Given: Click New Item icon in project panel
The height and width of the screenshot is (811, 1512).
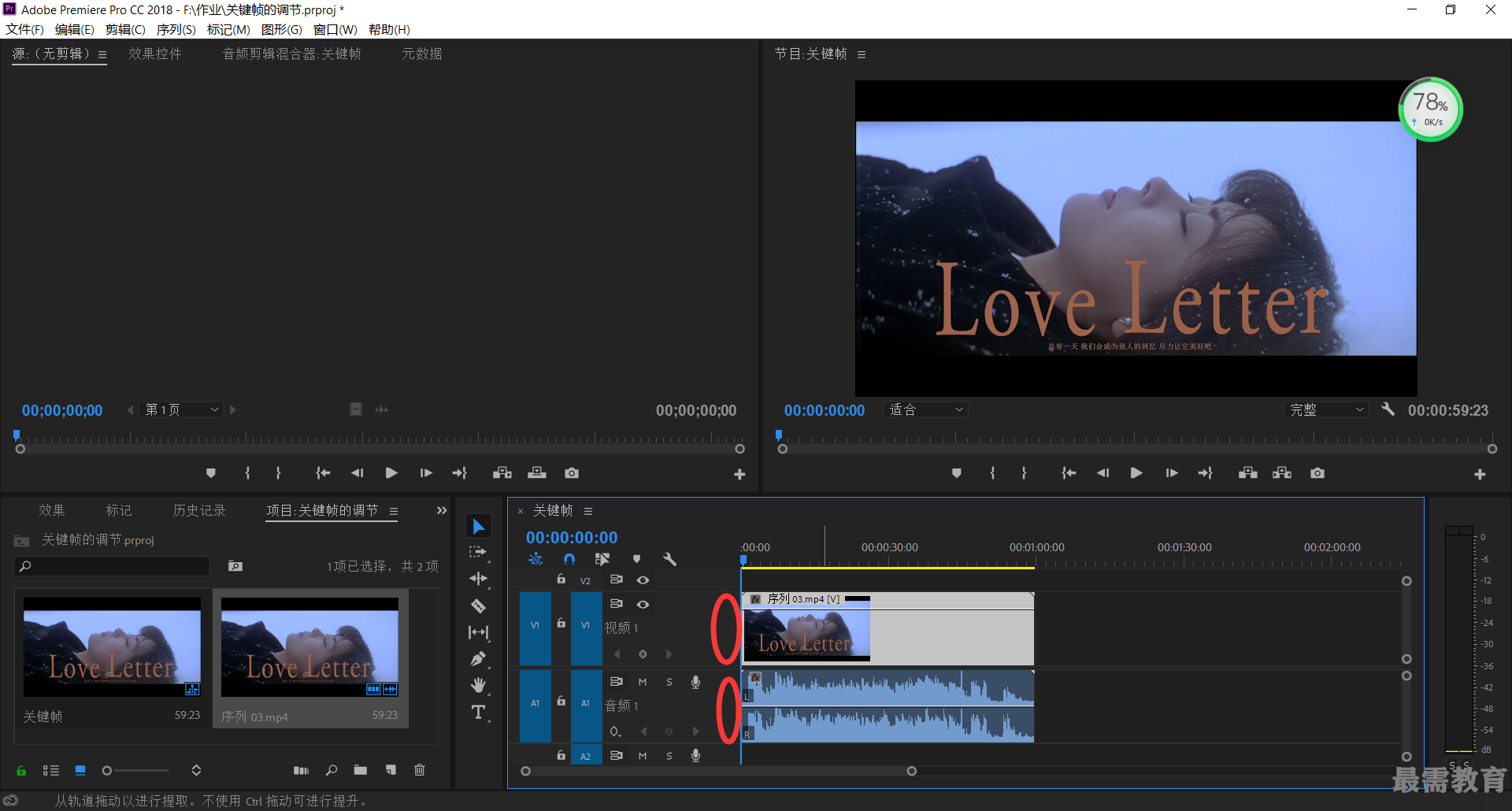Looking at the screenshot, I should click(391, 770).
